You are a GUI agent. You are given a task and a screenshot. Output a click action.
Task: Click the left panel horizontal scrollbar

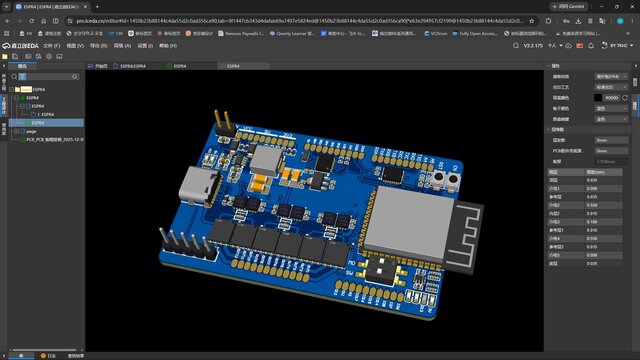click(x=43, y=350)
